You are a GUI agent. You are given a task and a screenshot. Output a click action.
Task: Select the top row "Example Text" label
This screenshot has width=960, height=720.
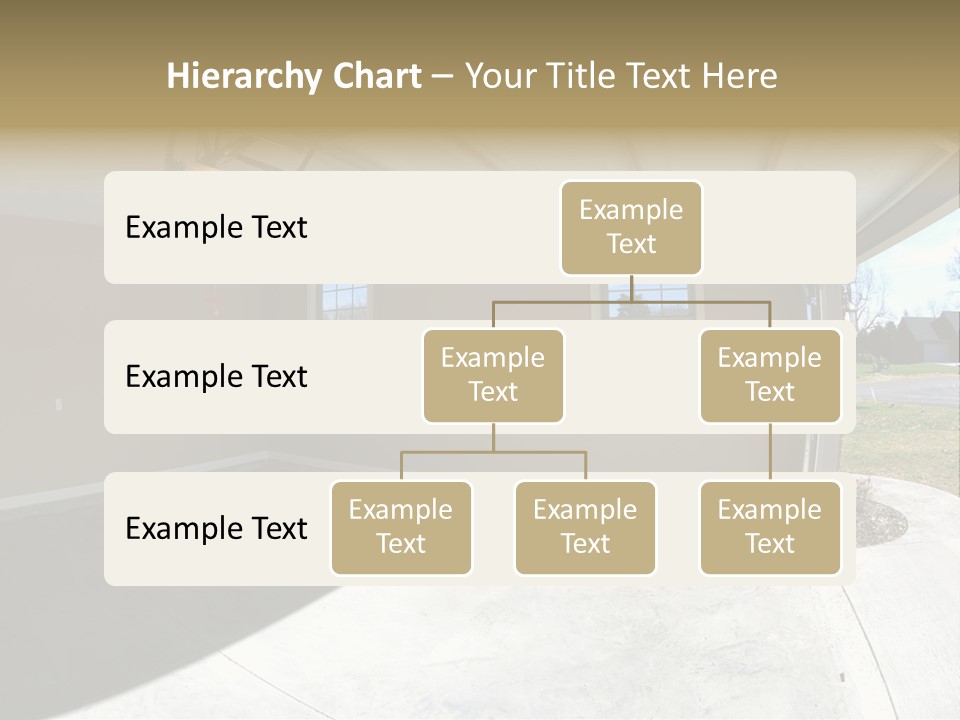216,227
